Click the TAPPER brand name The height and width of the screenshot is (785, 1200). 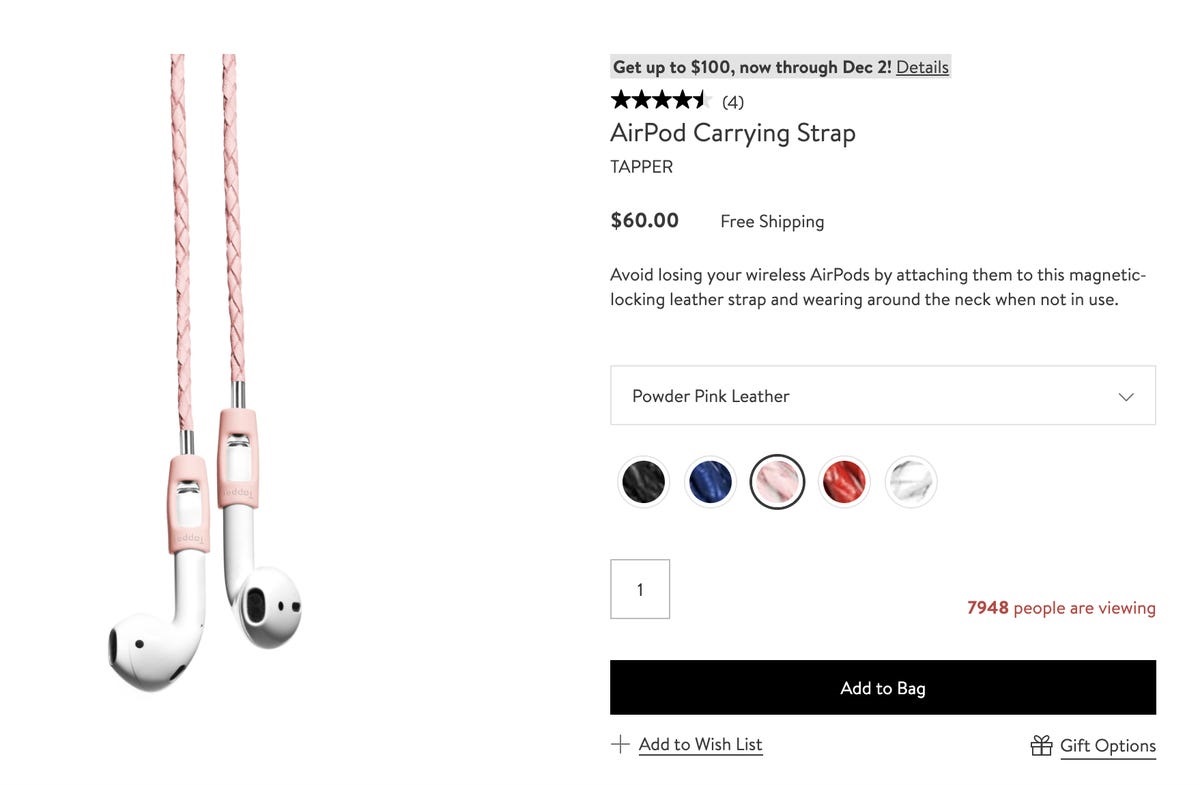[642, 167]
